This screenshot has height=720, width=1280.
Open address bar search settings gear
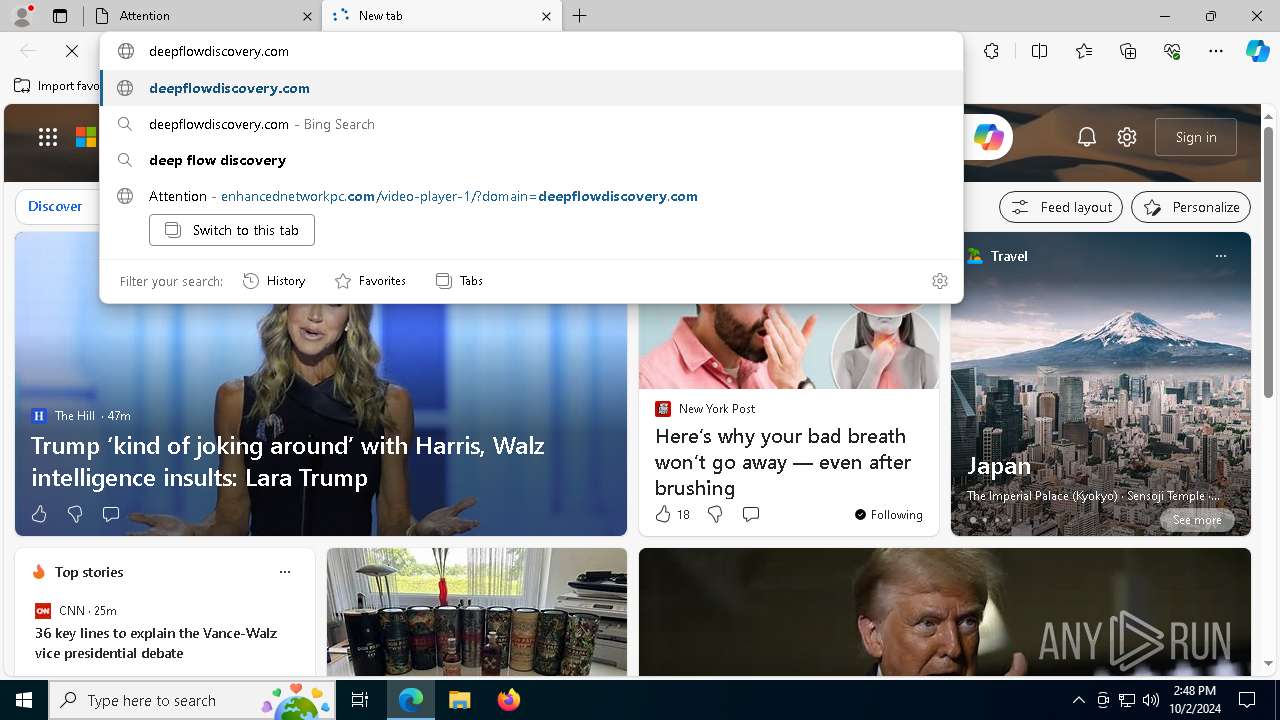tap(939, 281)
